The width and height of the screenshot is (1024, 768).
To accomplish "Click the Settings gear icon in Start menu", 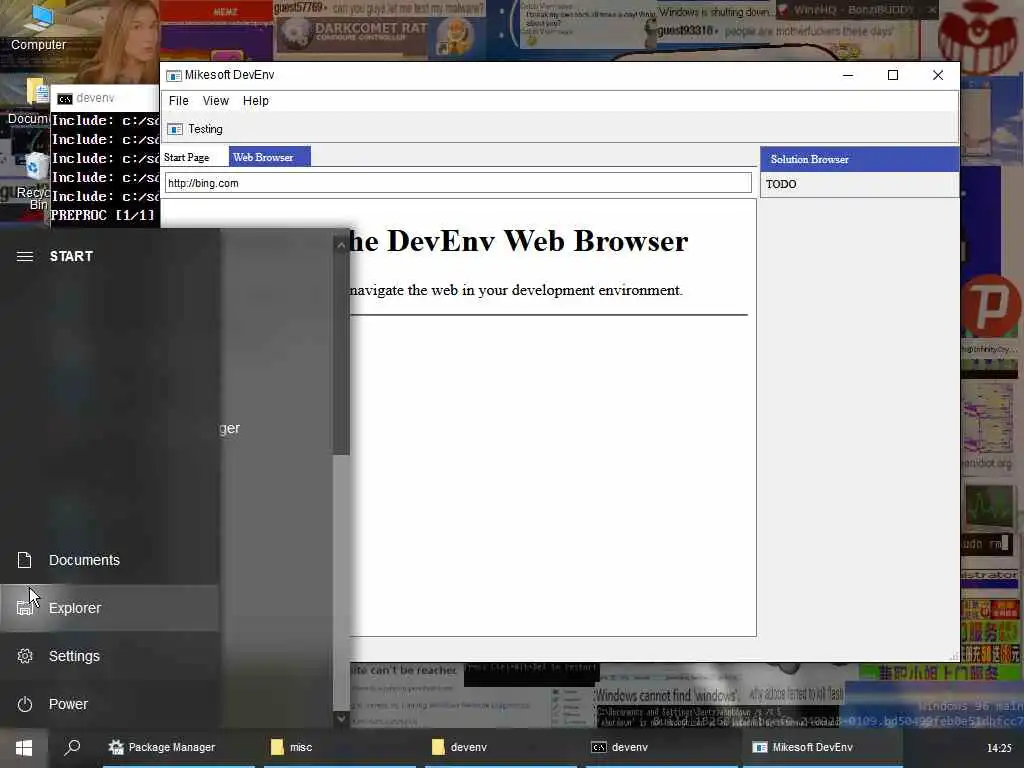I will pos(25,656).
